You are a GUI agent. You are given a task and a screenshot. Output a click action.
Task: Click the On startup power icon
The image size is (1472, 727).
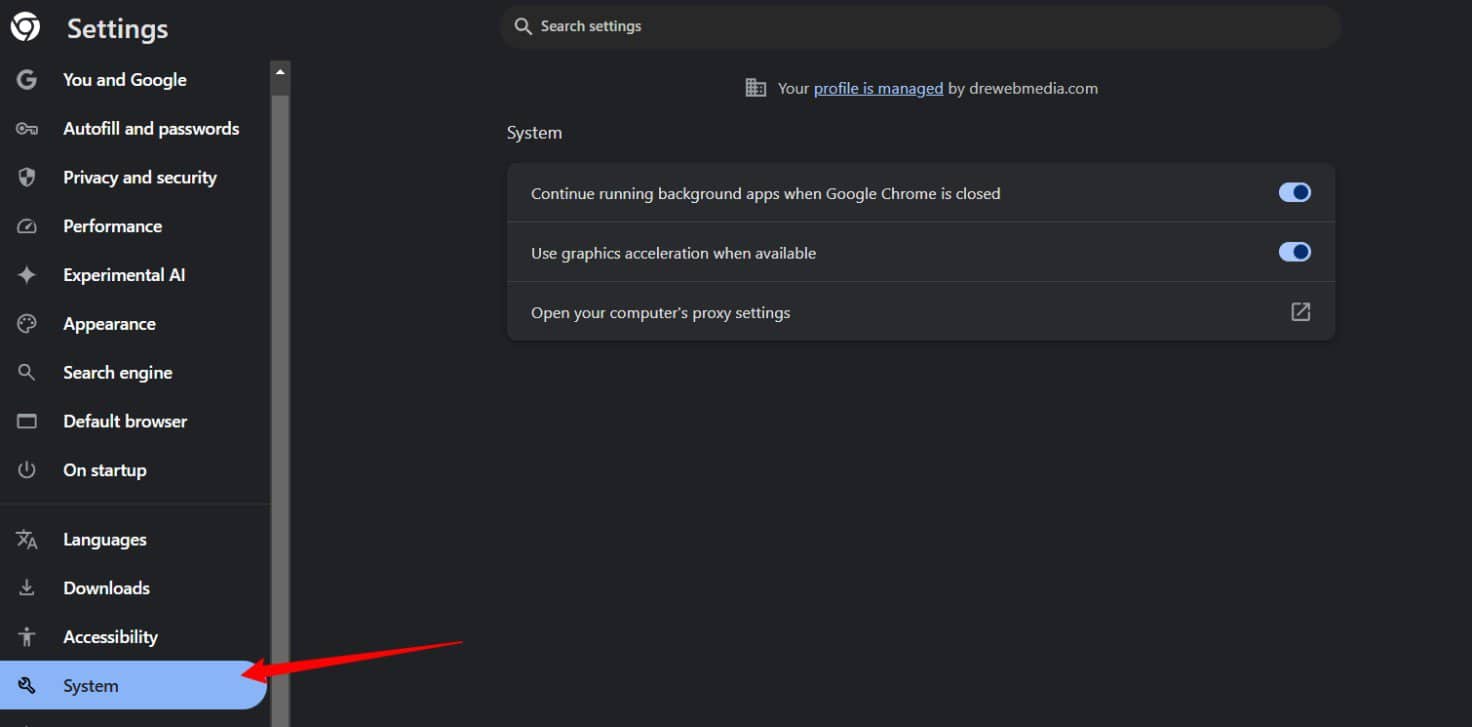[x=26, y=470]
